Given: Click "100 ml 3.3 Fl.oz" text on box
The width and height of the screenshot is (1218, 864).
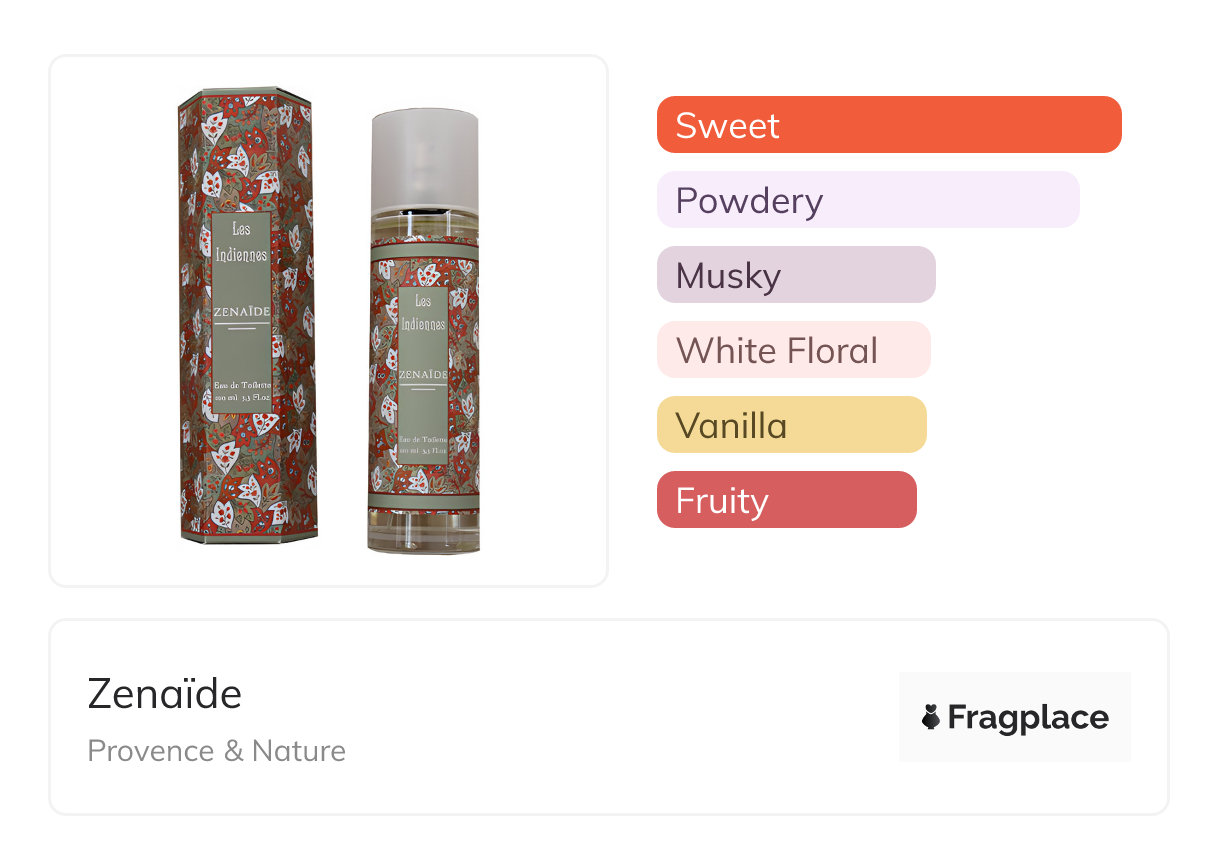Looking at the screenshot, I should coord(240,398).
